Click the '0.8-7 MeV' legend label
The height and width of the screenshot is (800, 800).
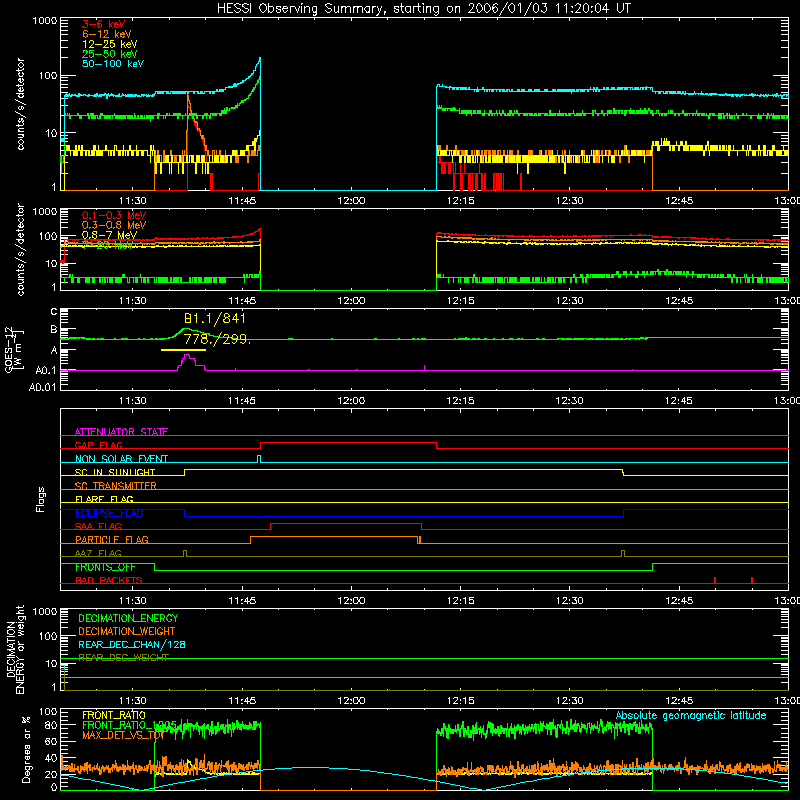pos(109,235)
